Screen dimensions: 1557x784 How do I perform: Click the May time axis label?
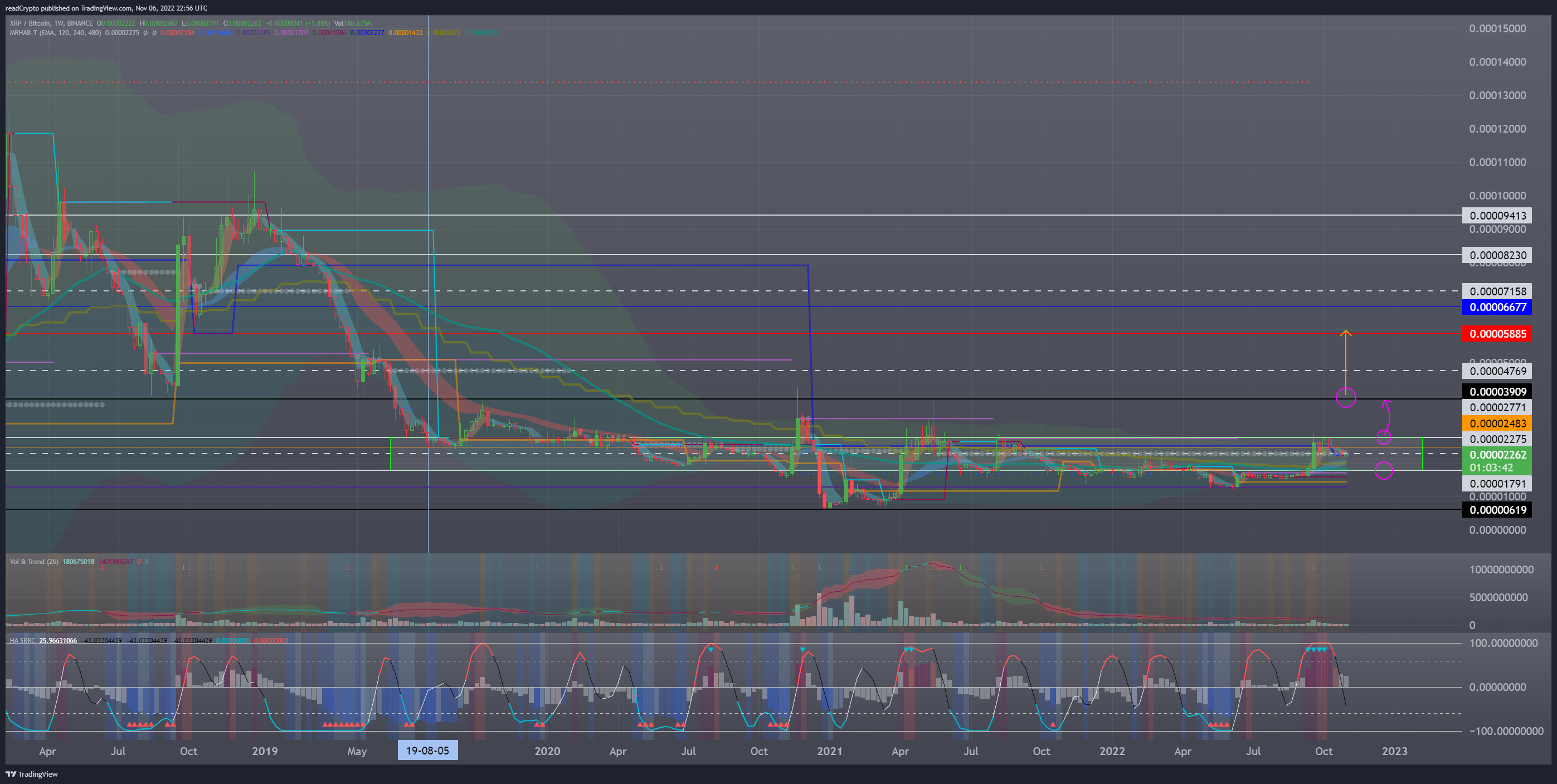357,751
